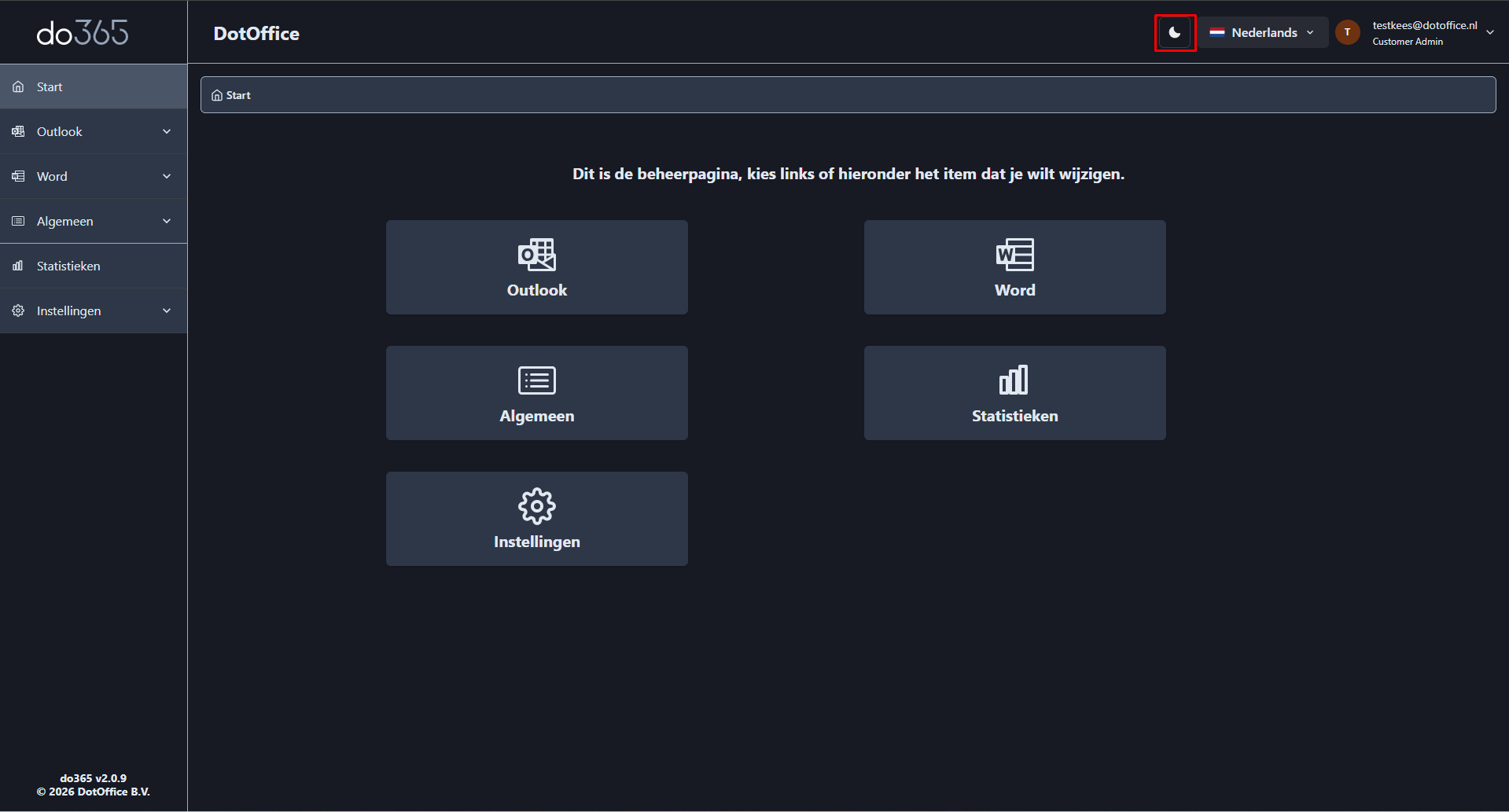Expand the Outlook sidebar chevron
The height and width of the screenshot is (812, 1509).
[167, 132]
